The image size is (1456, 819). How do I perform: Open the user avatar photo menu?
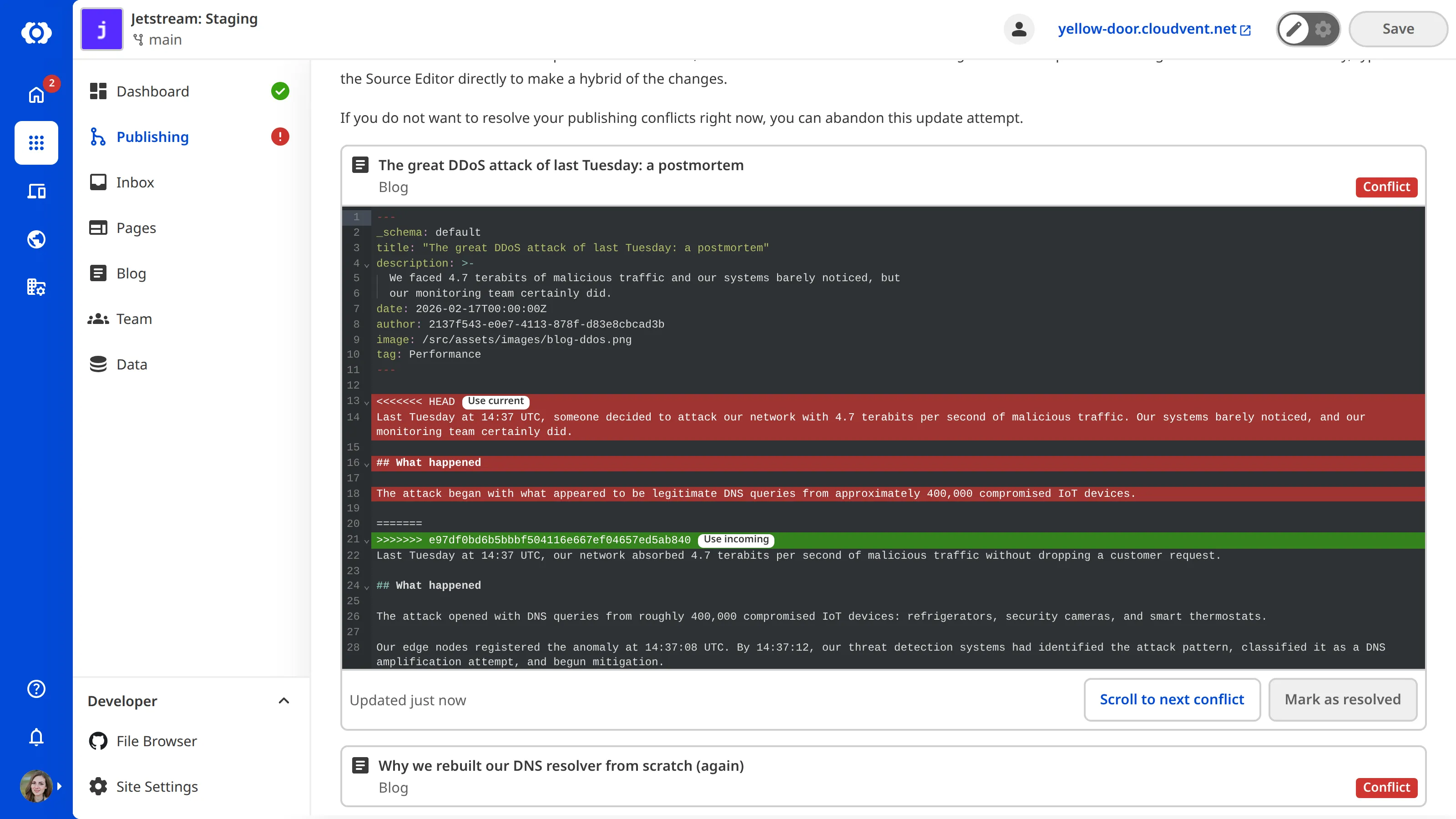(36, 786)
